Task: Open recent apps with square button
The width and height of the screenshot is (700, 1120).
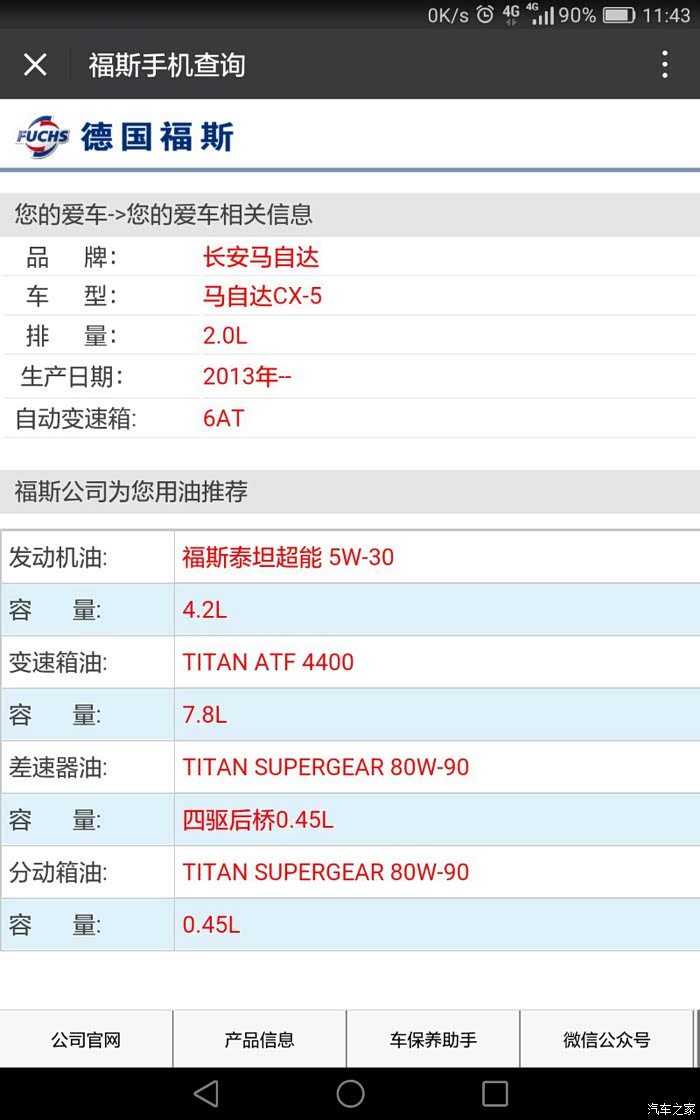Action: tap(494, 1093)
